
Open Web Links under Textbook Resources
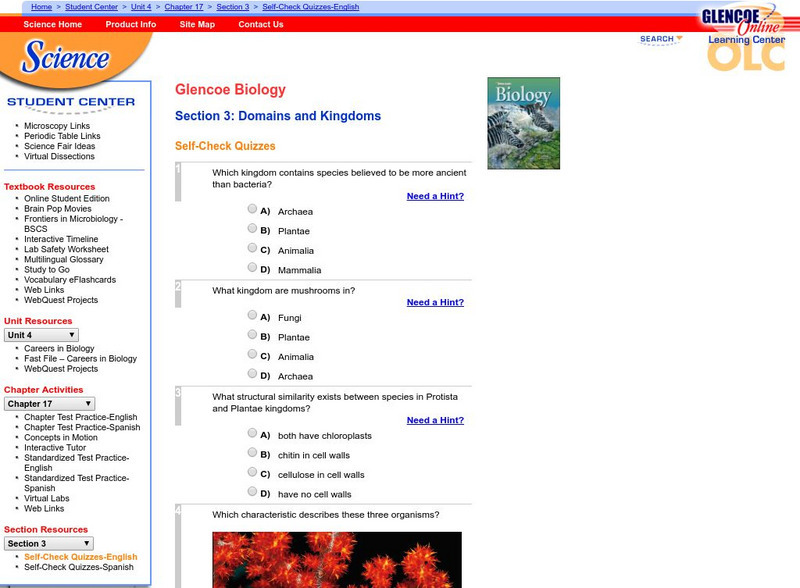[x=44, y=290]
